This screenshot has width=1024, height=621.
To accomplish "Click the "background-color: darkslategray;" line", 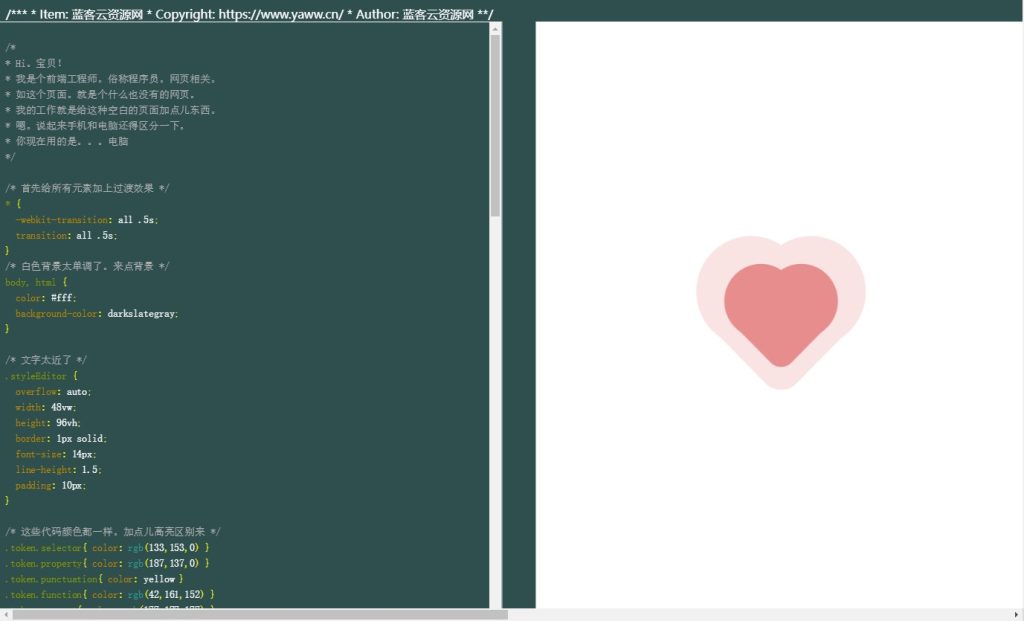I will [97, 313].
